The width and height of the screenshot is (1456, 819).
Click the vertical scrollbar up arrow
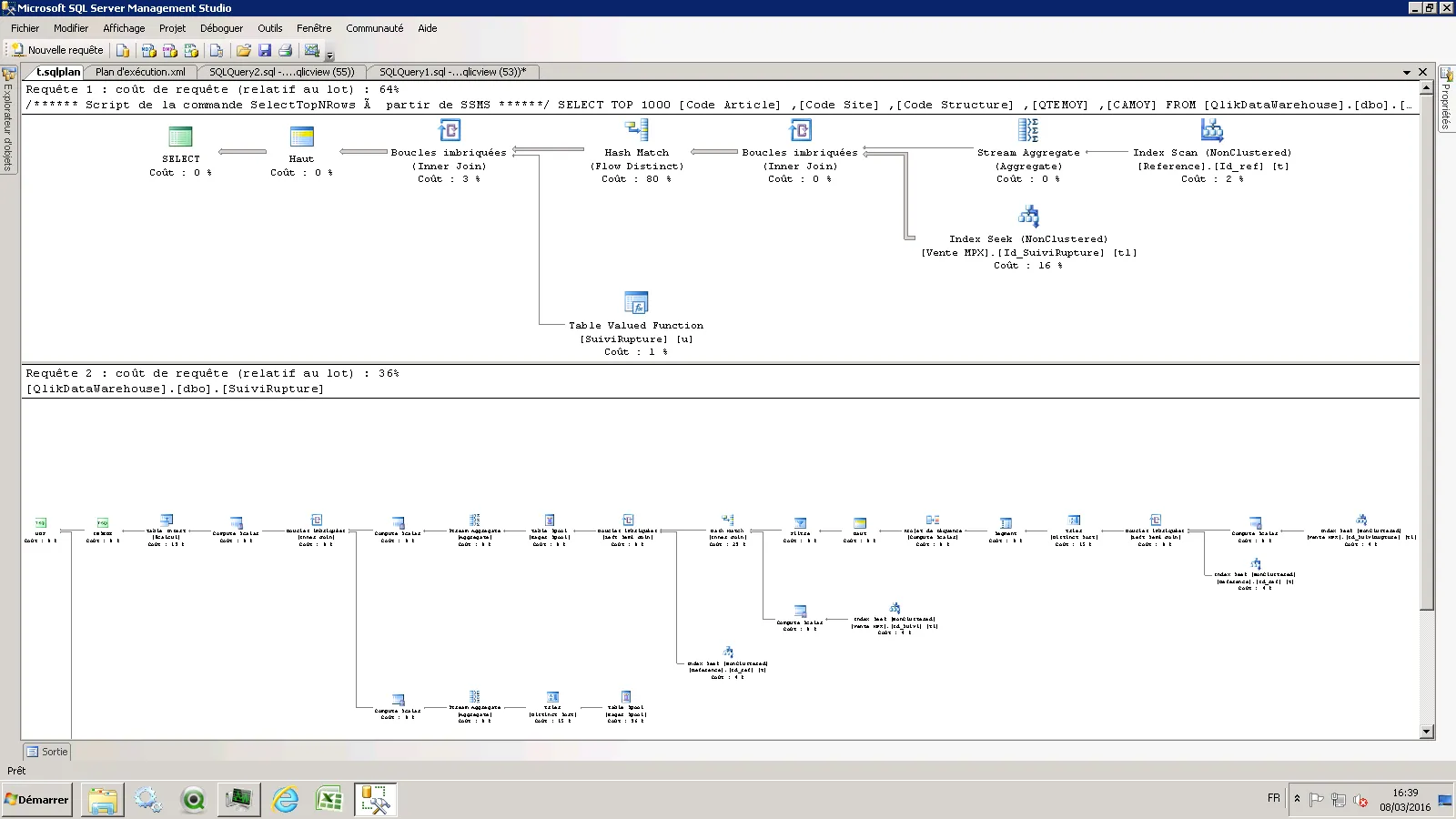click(1426, 88)
